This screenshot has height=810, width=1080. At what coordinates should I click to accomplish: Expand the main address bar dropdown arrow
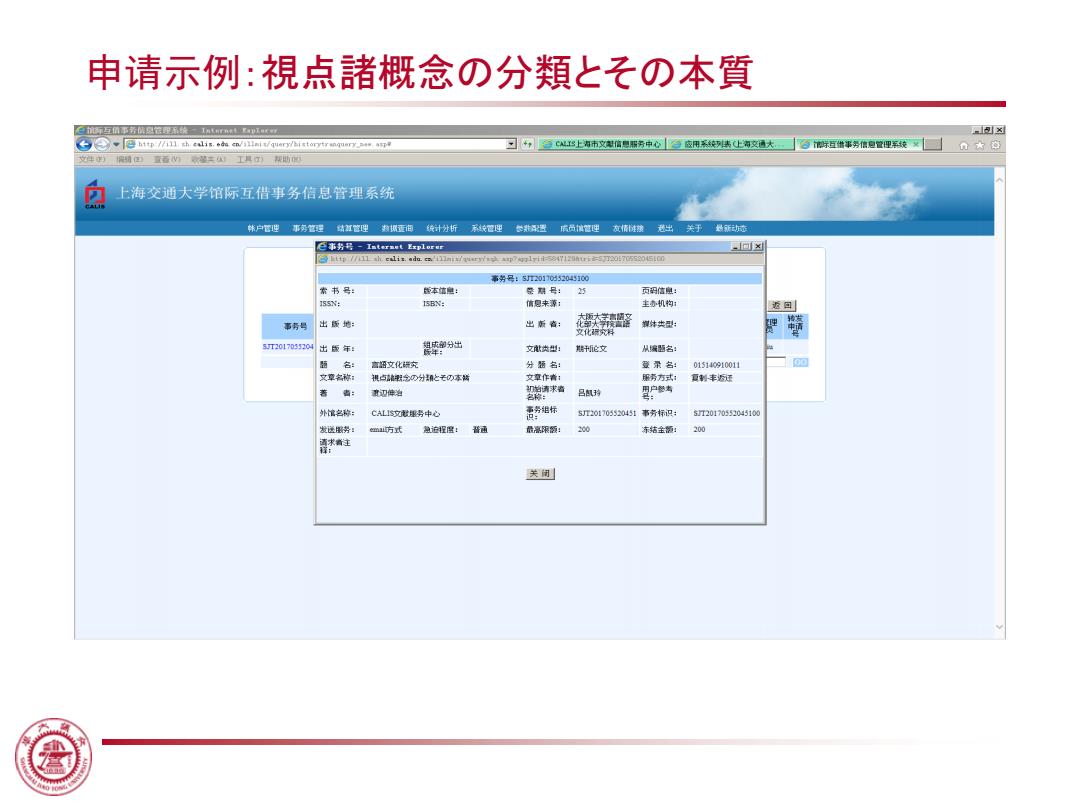click(511, 144)
